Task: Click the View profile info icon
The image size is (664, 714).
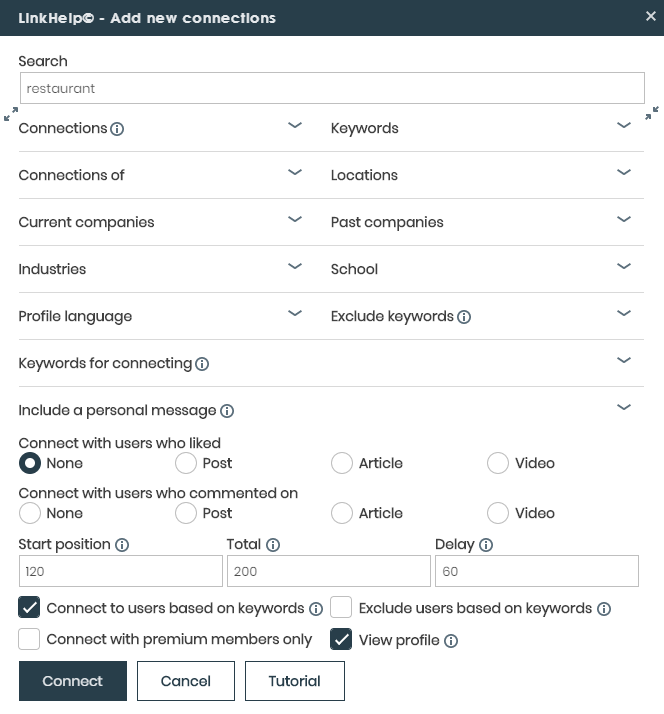Action: (x=451, y=641)
